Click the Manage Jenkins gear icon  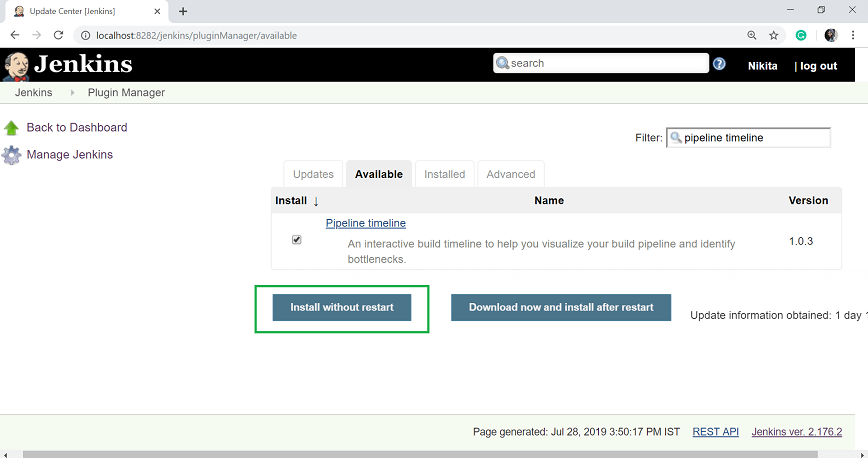[x=11, y=155]
